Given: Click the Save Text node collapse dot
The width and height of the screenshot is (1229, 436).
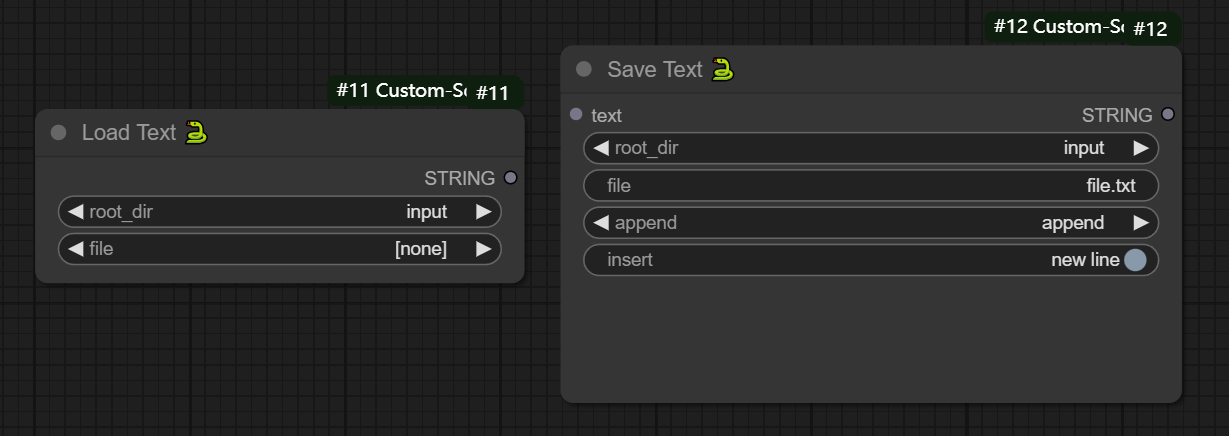Looking at the screenshot, I should click(x=584, y=69).
